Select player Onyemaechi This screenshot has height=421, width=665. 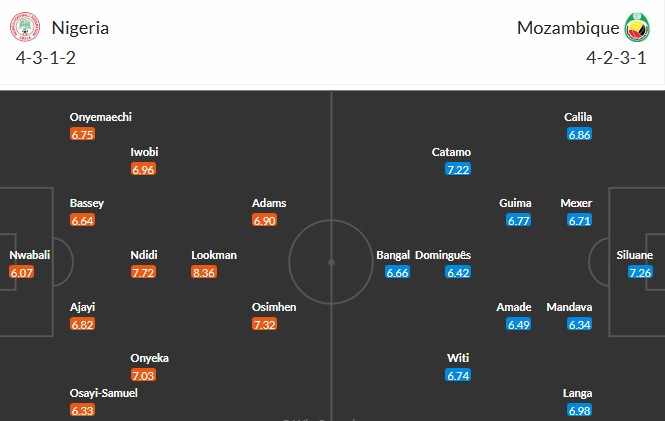click(101, 116)
